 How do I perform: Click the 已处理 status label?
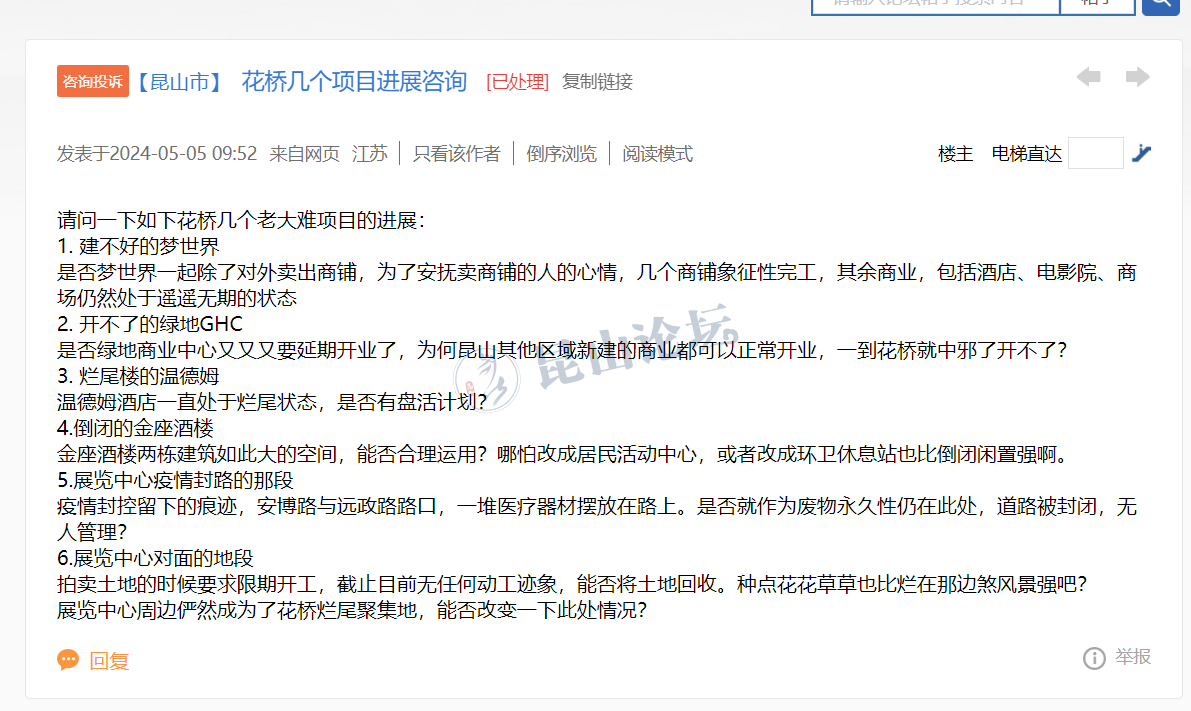[x=517, y=82]
